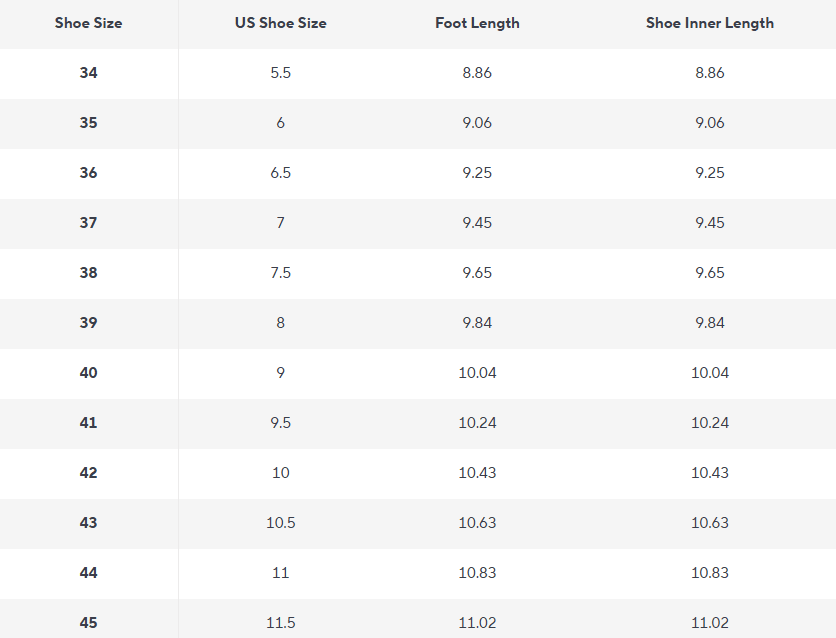Screen dimensions: 836x638
Task: Select shoe size 40 cell
Action: [x=89, y=373]
